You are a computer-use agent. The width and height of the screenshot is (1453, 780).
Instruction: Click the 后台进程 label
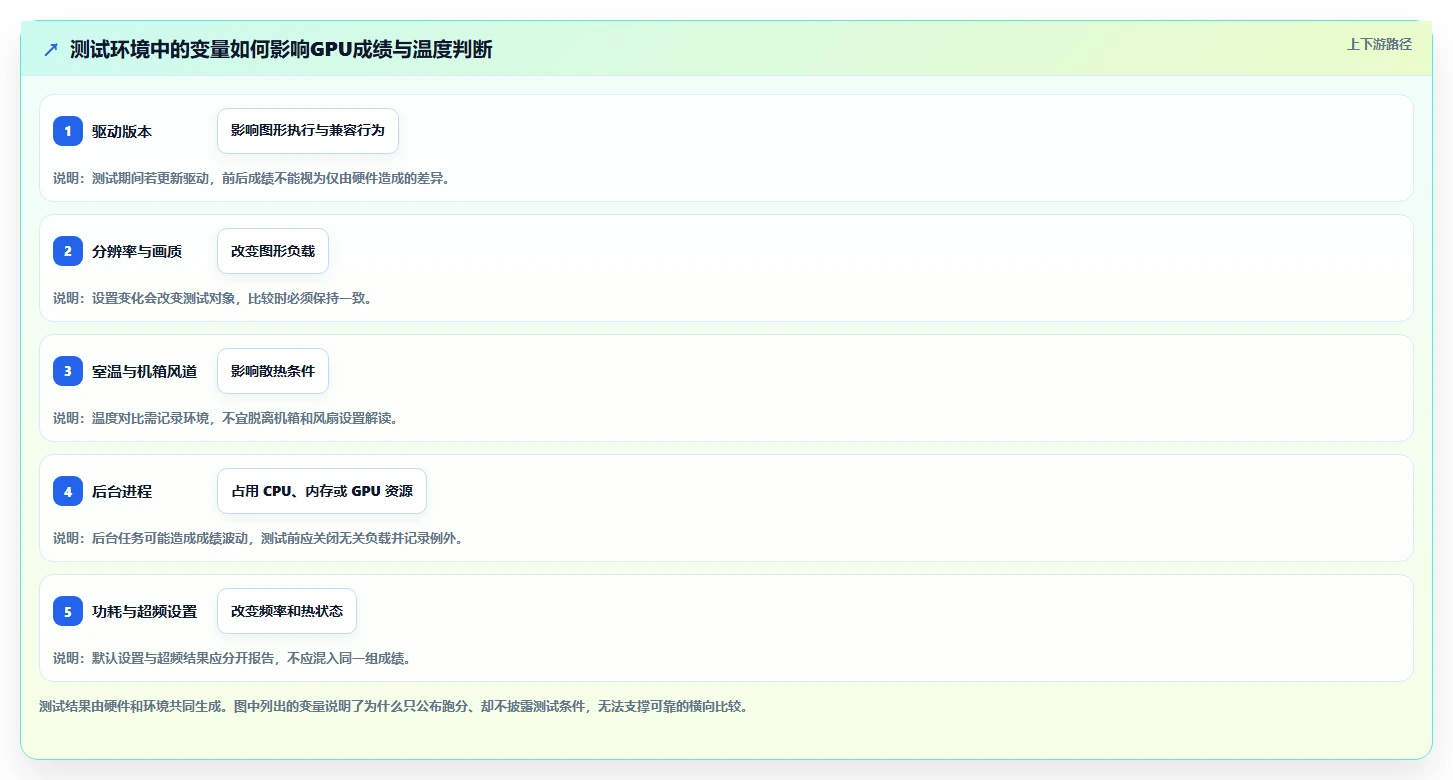(122, 491)
